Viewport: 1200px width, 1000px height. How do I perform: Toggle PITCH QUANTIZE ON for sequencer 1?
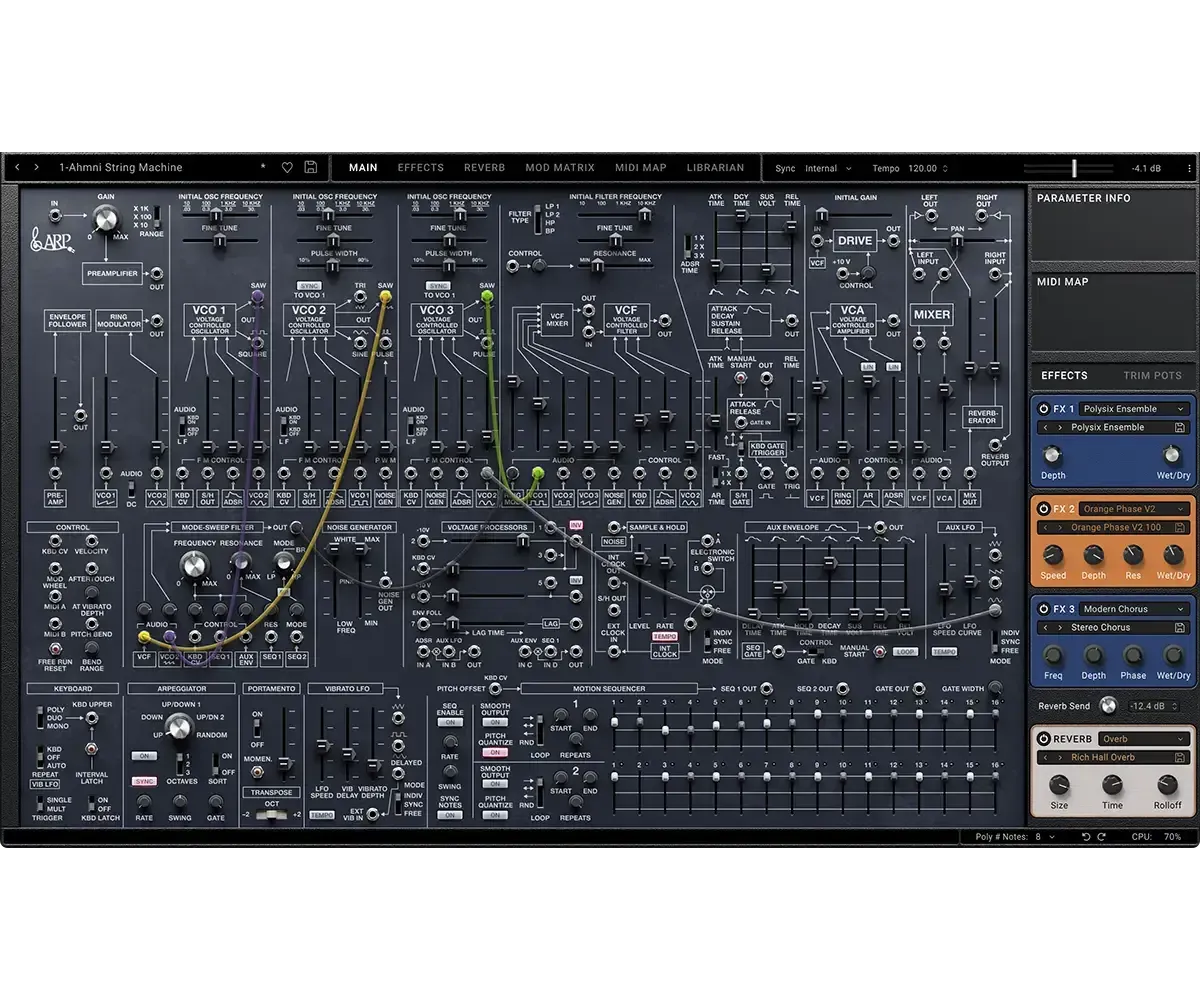click(494, 752)
